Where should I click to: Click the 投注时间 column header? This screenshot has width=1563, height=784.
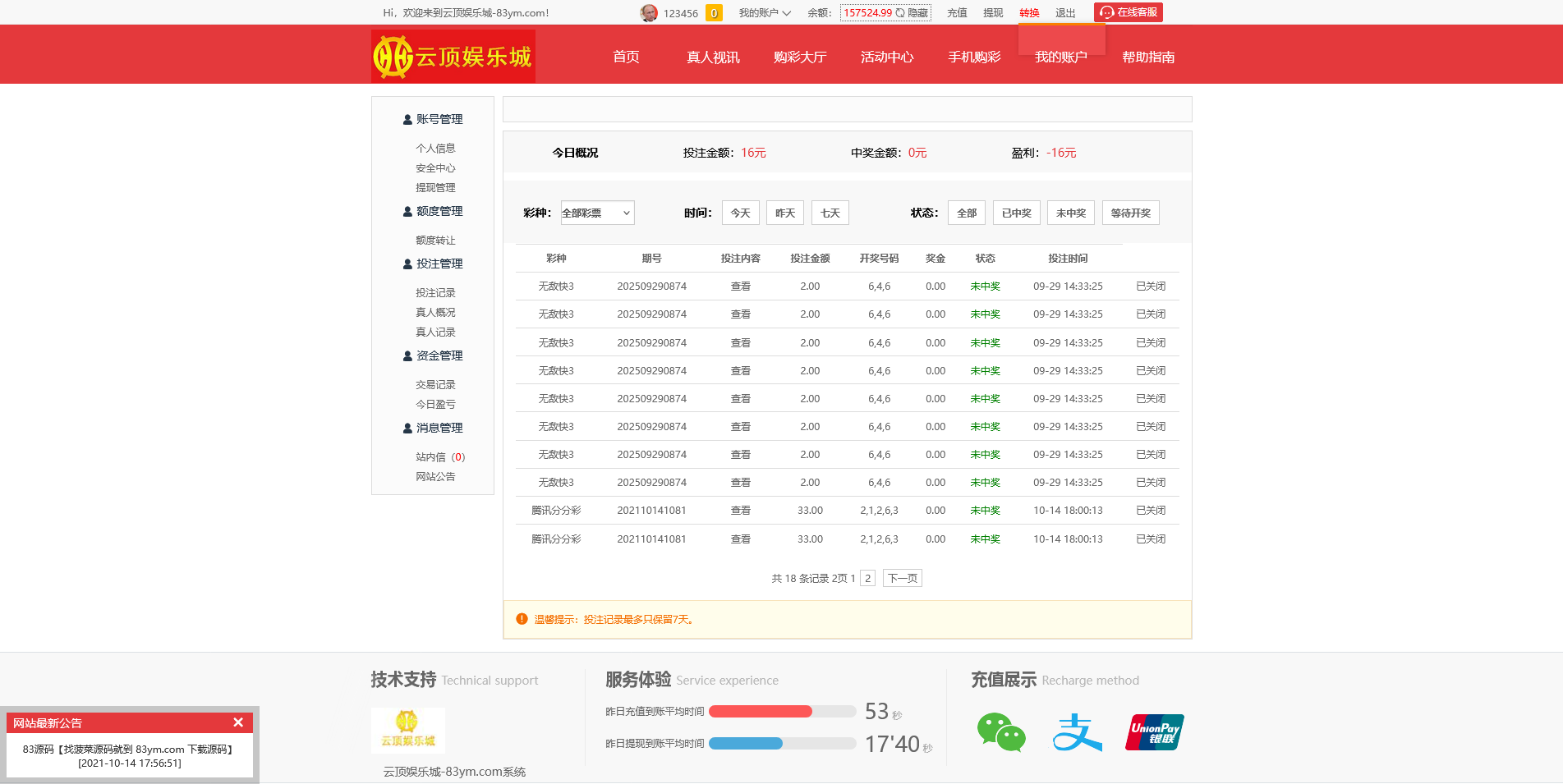click(1068, 259)
